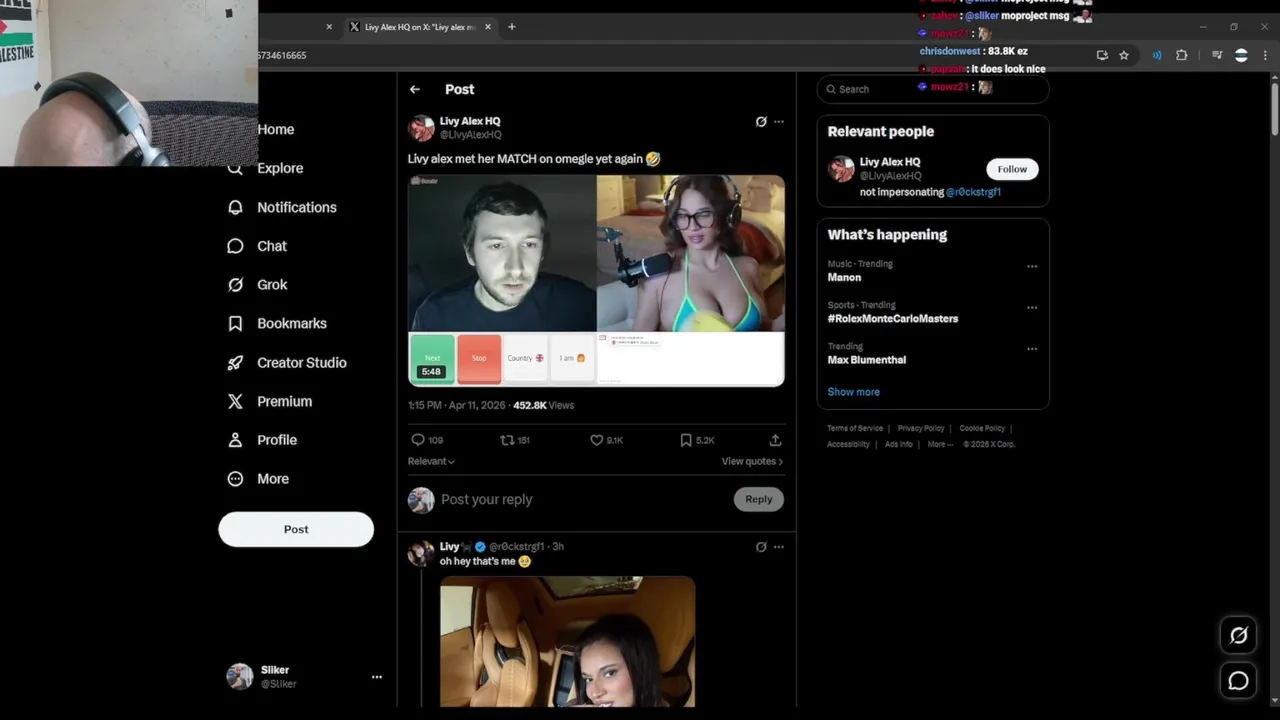Click the Grok sidebar icon
1280x720 pixels.
click(235, 285)
